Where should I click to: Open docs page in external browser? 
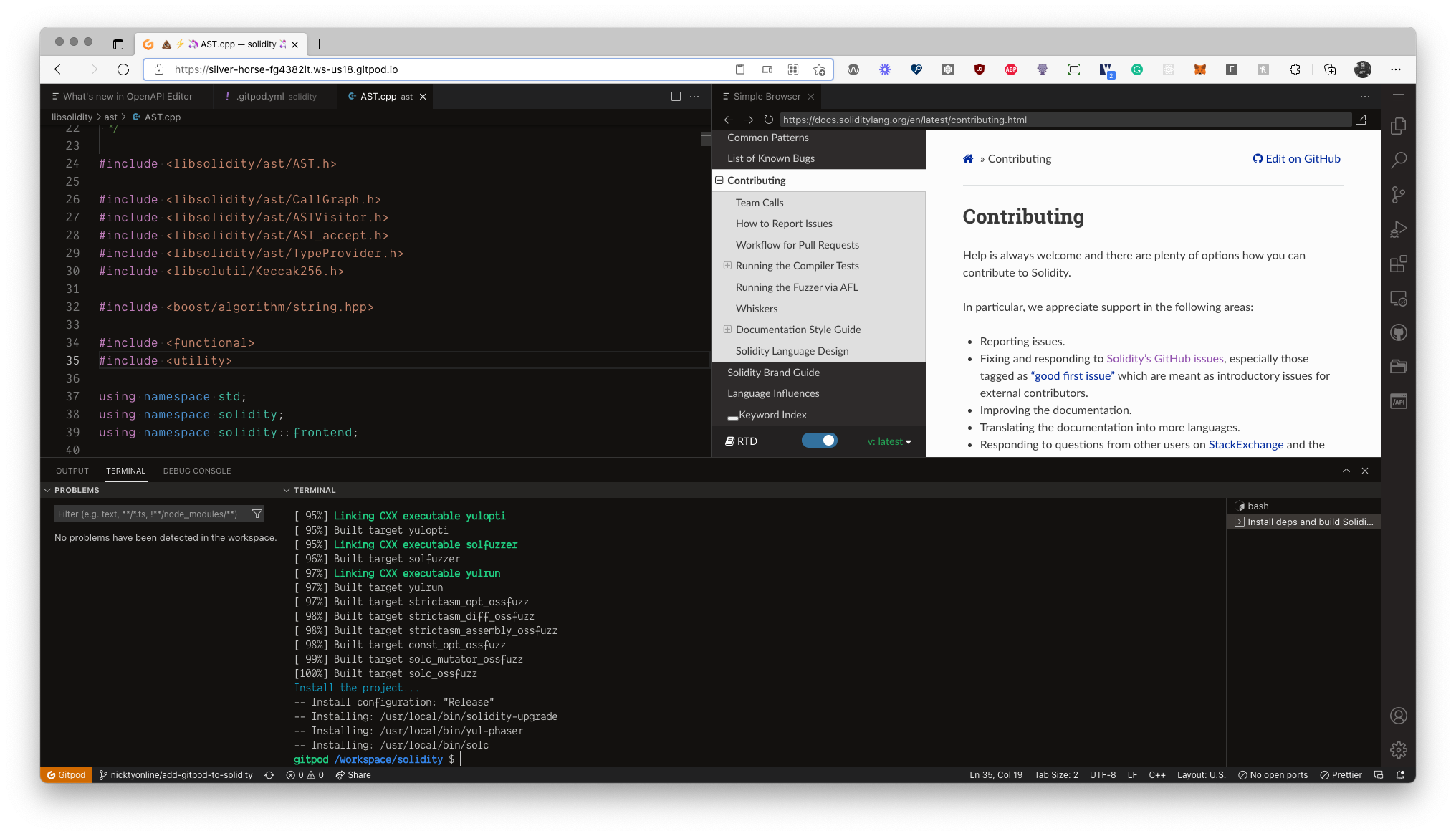coord(1361,120)
